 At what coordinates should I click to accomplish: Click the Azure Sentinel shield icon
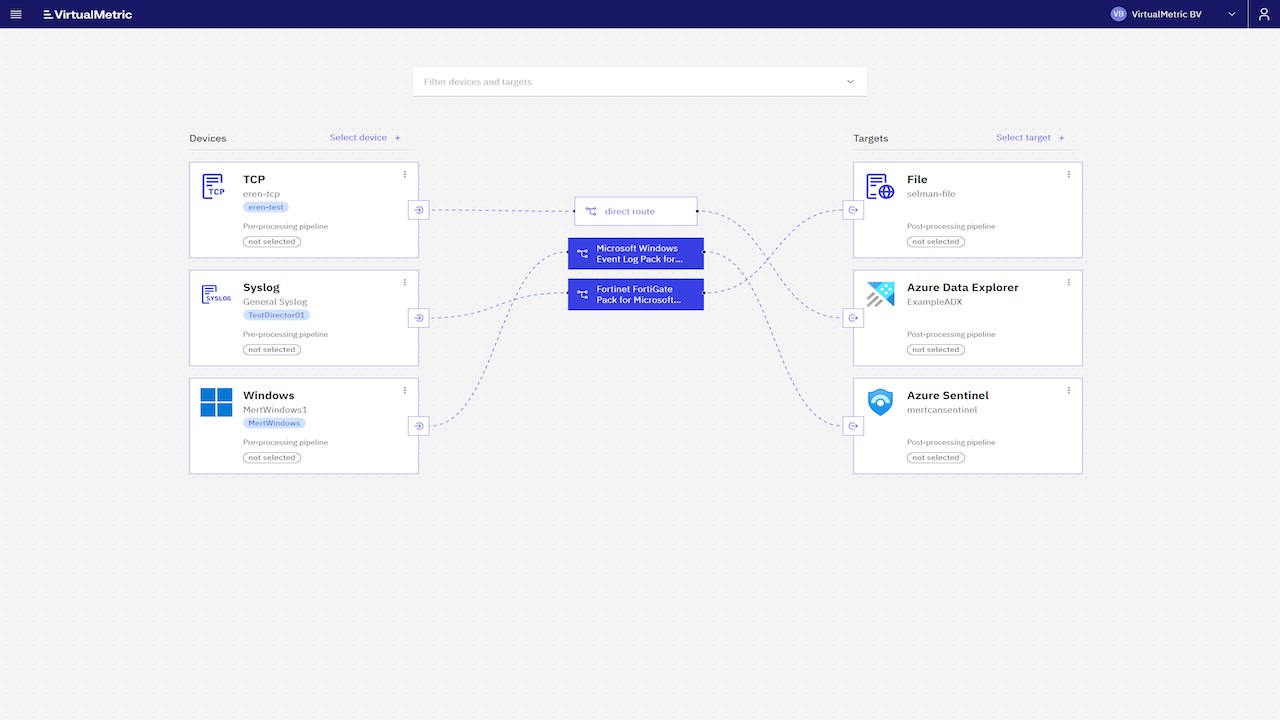[880, 402]
